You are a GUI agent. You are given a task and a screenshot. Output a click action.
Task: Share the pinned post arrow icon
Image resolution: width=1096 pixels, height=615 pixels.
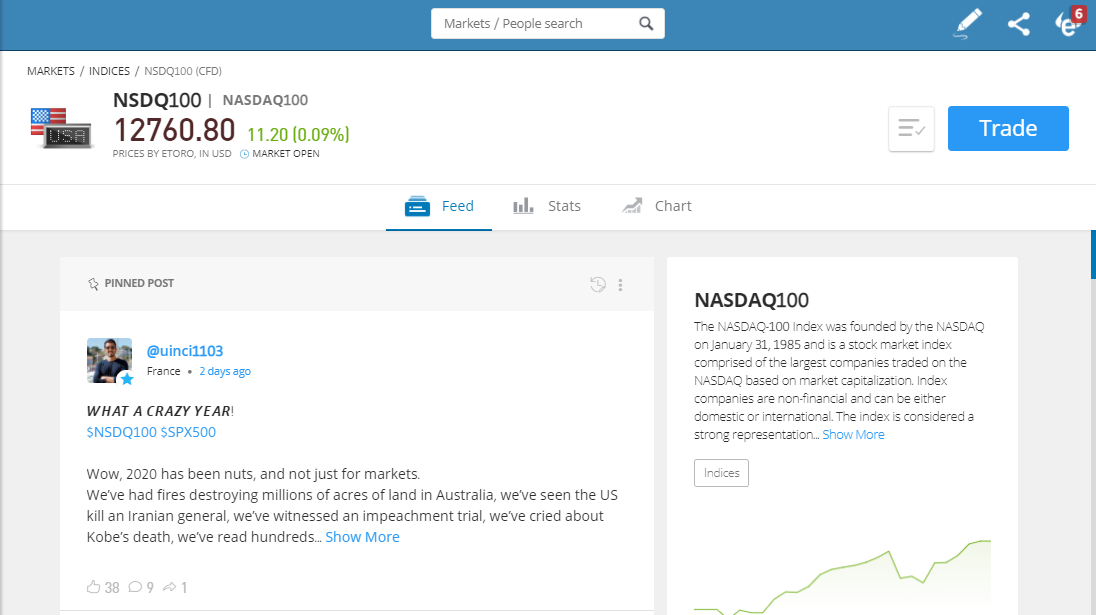click(169, 587)
